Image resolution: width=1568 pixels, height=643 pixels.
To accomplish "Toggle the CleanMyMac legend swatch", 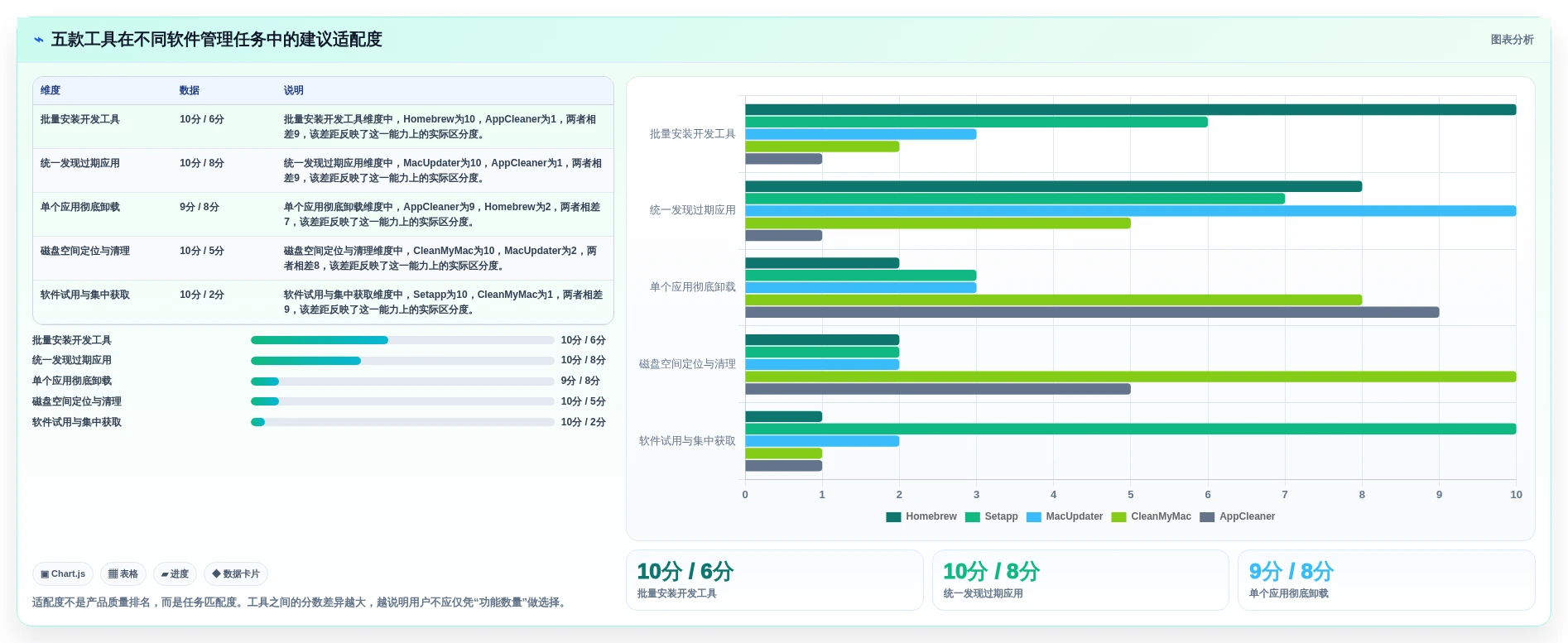I will tap(1118, 516).
